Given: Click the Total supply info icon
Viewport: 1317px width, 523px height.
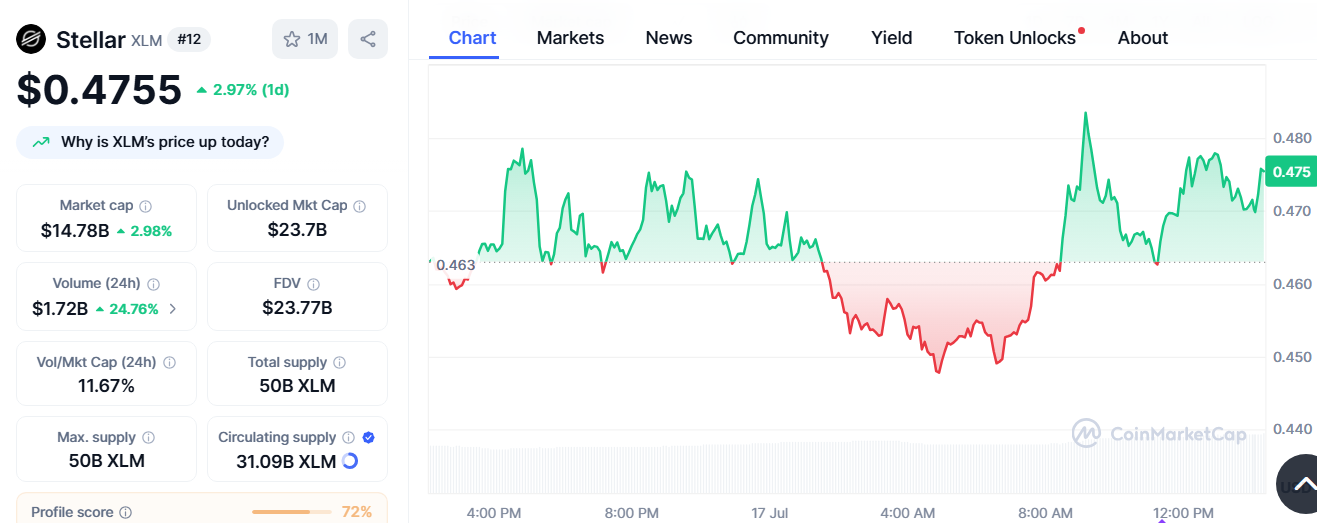Looking at the screenshot, I should pos(340,362).
